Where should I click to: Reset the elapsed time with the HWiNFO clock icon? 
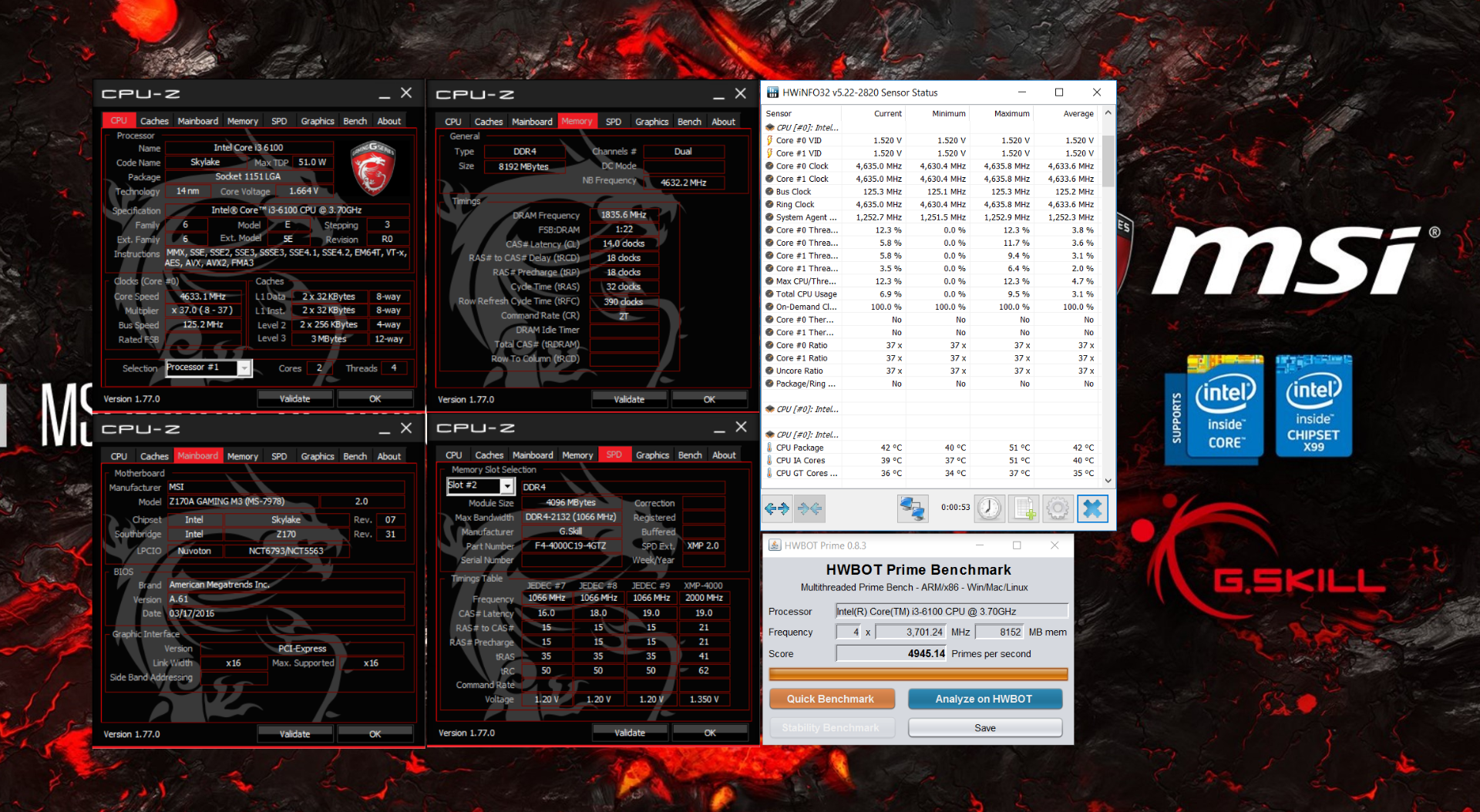(x=990, y=508)
